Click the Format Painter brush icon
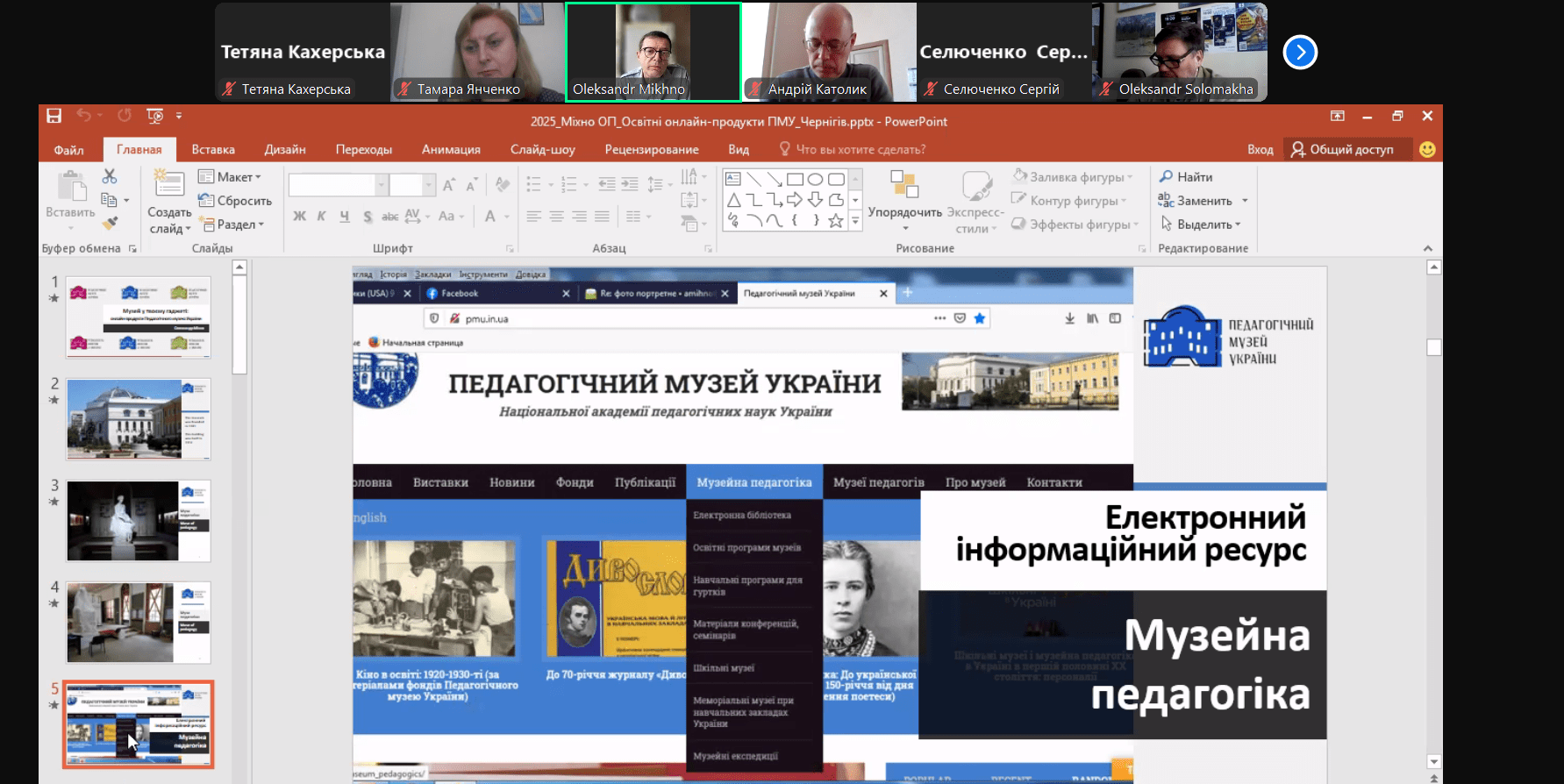 [x=110, y=224]
